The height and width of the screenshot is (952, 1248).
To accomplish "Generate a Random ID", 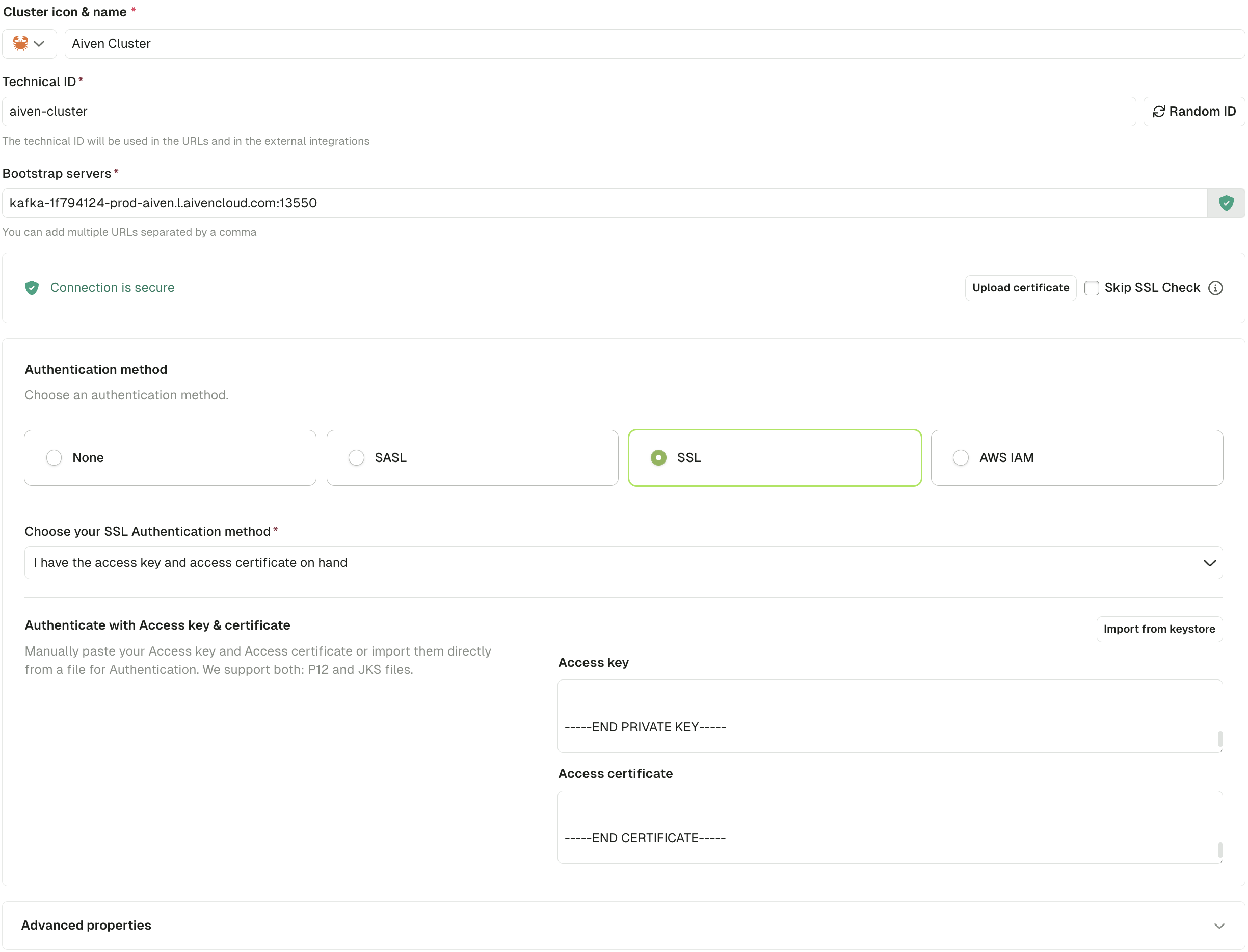I will [1193, 112].
